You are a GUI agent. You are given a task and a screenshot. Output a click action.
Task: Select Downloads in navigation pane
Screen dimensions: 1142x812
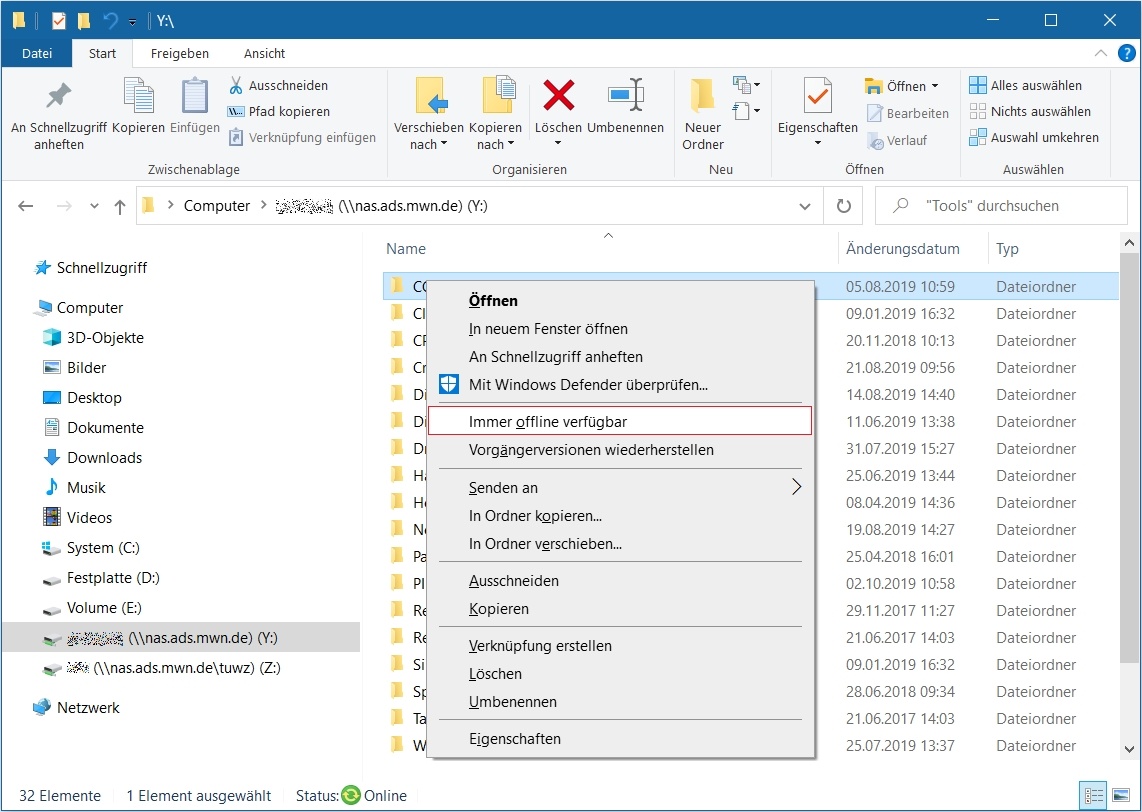[x=104, y=458]
